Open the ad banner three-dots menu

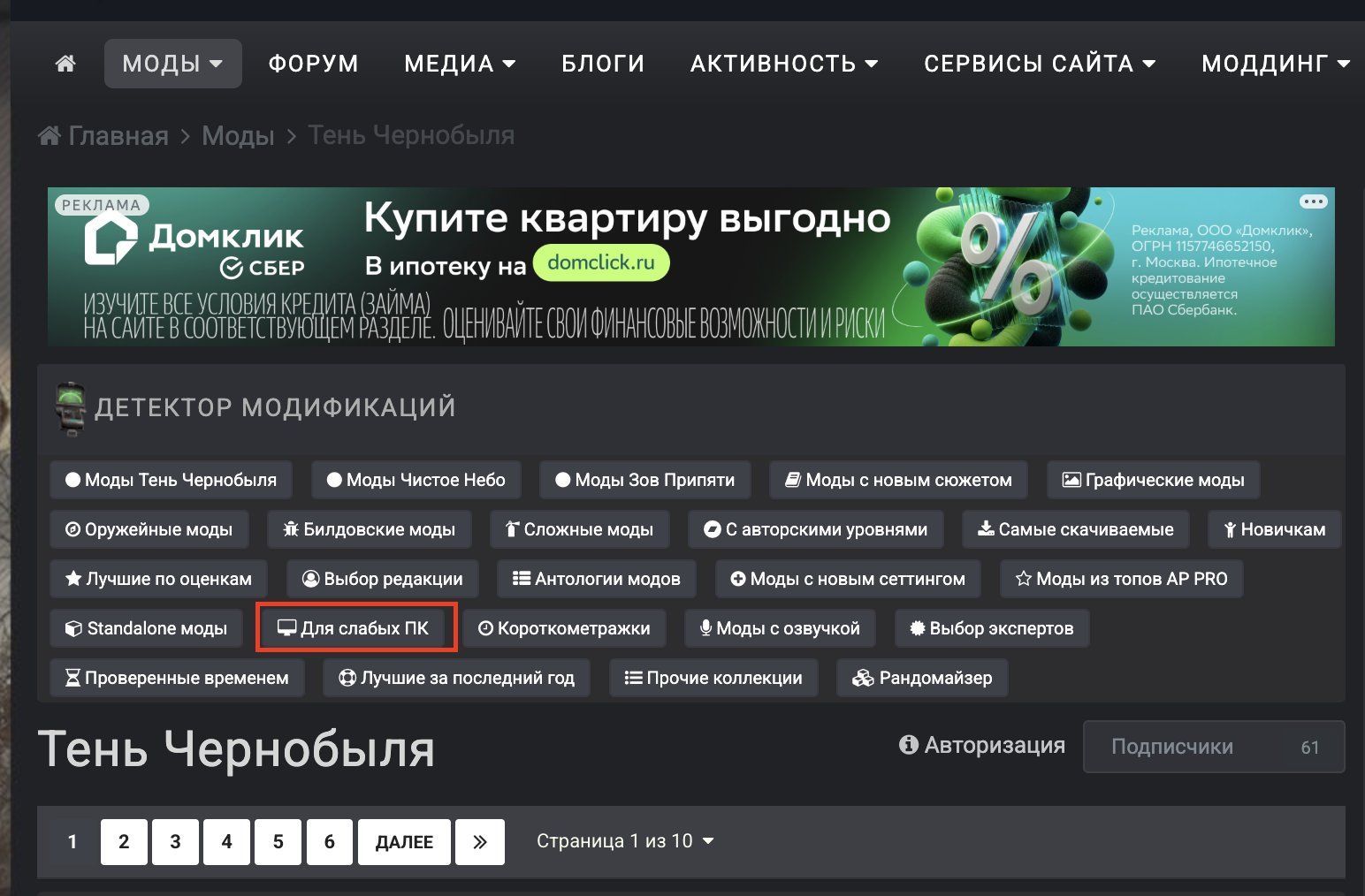[x=1313, y=201]
